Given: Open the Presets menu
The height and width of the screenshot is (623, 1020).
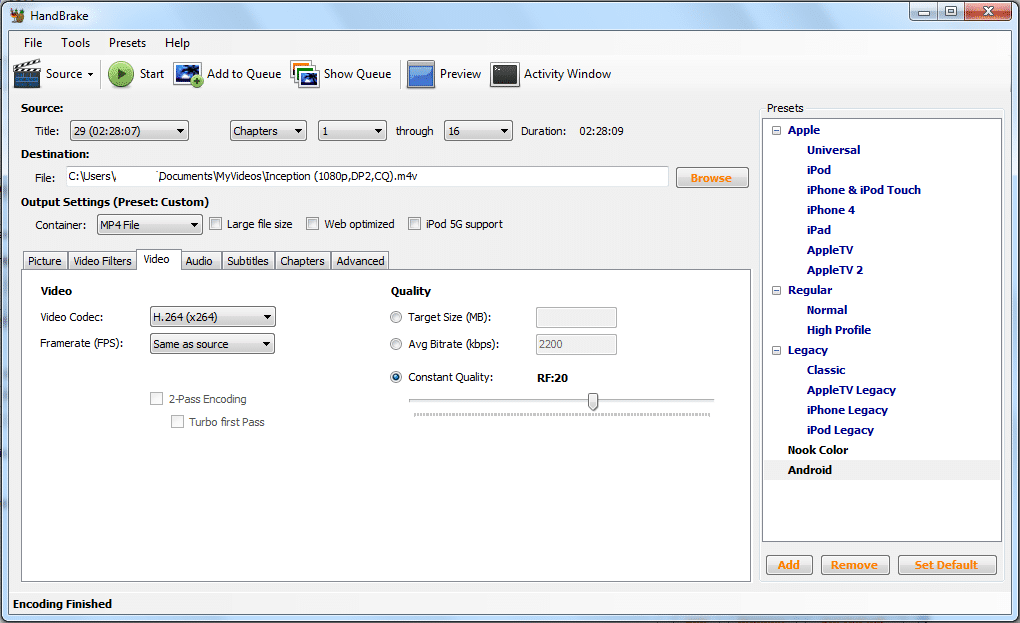Looking at the screenshot, I should 128,43.
